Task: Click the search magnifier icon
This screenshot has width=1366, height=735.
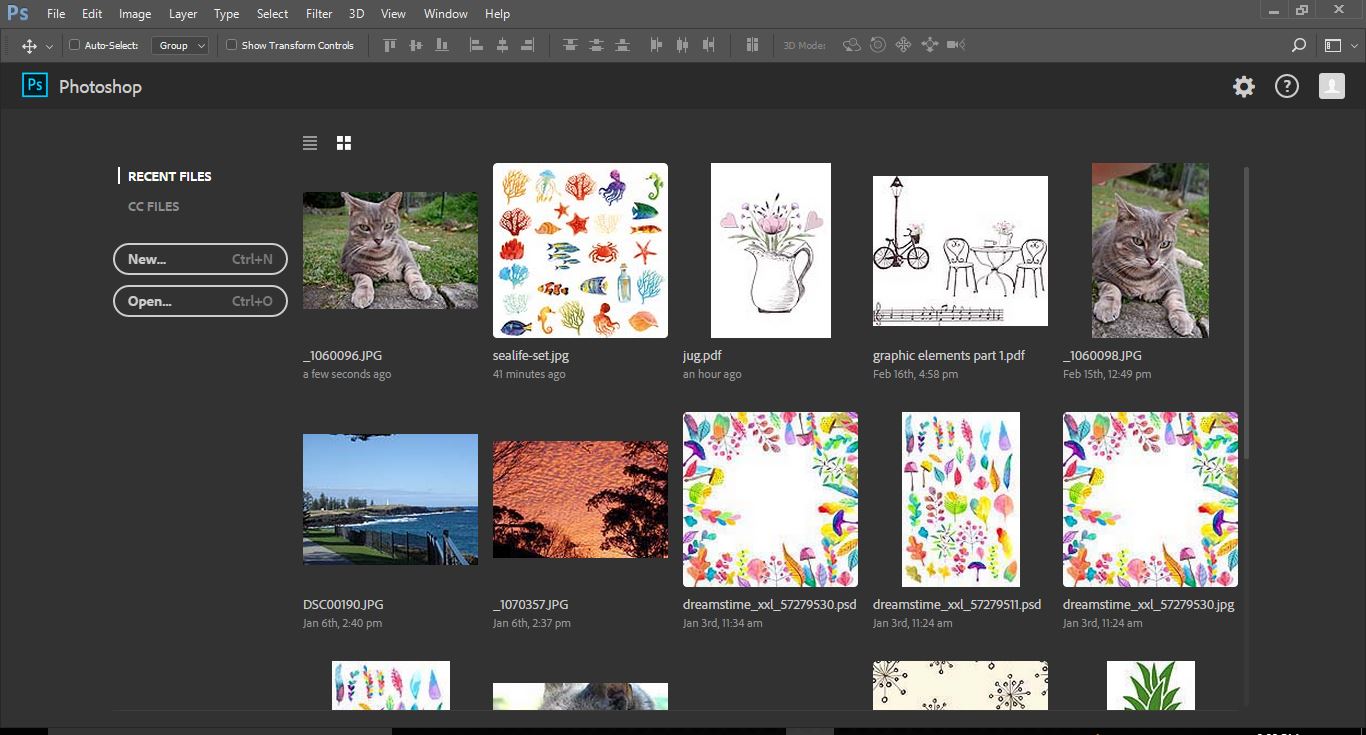Action: 1298,45
